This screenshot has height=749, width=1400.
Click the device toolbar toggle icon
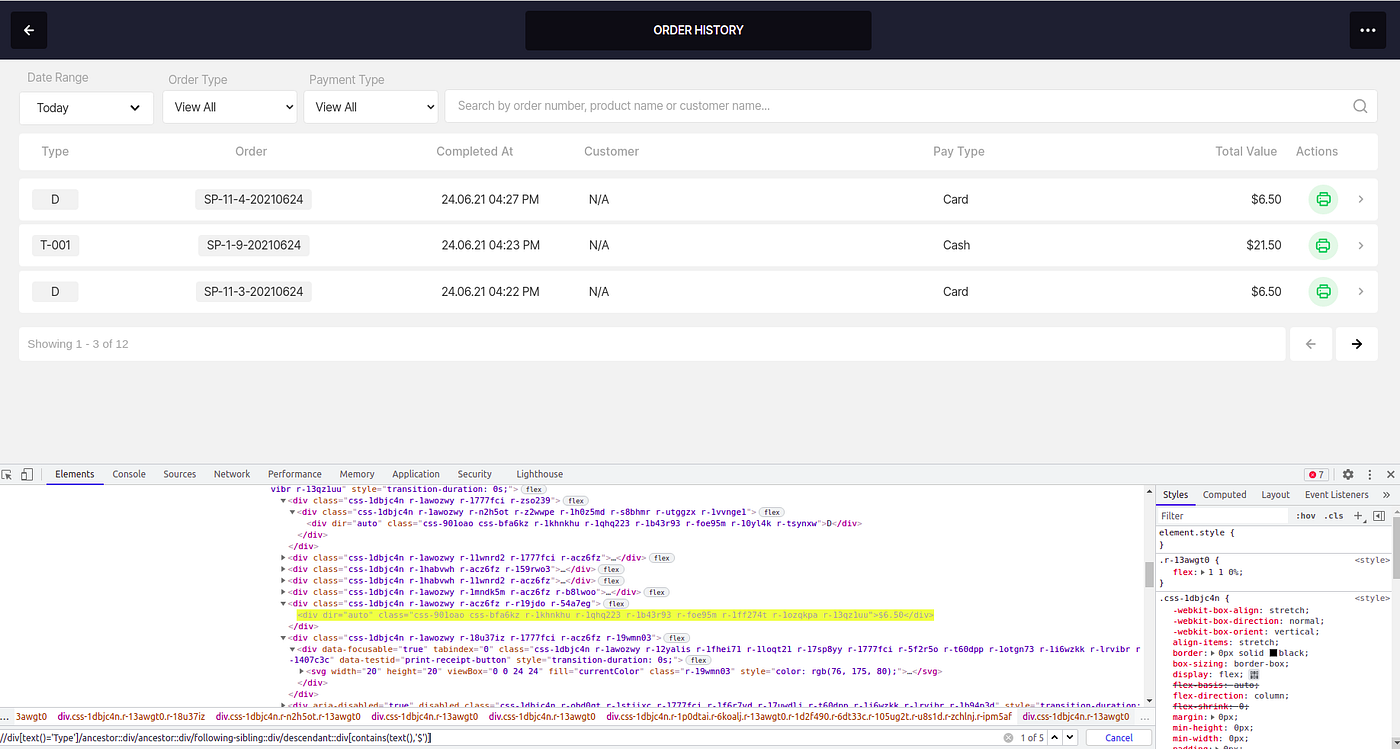pyautogui.click(x=26, y=473)
